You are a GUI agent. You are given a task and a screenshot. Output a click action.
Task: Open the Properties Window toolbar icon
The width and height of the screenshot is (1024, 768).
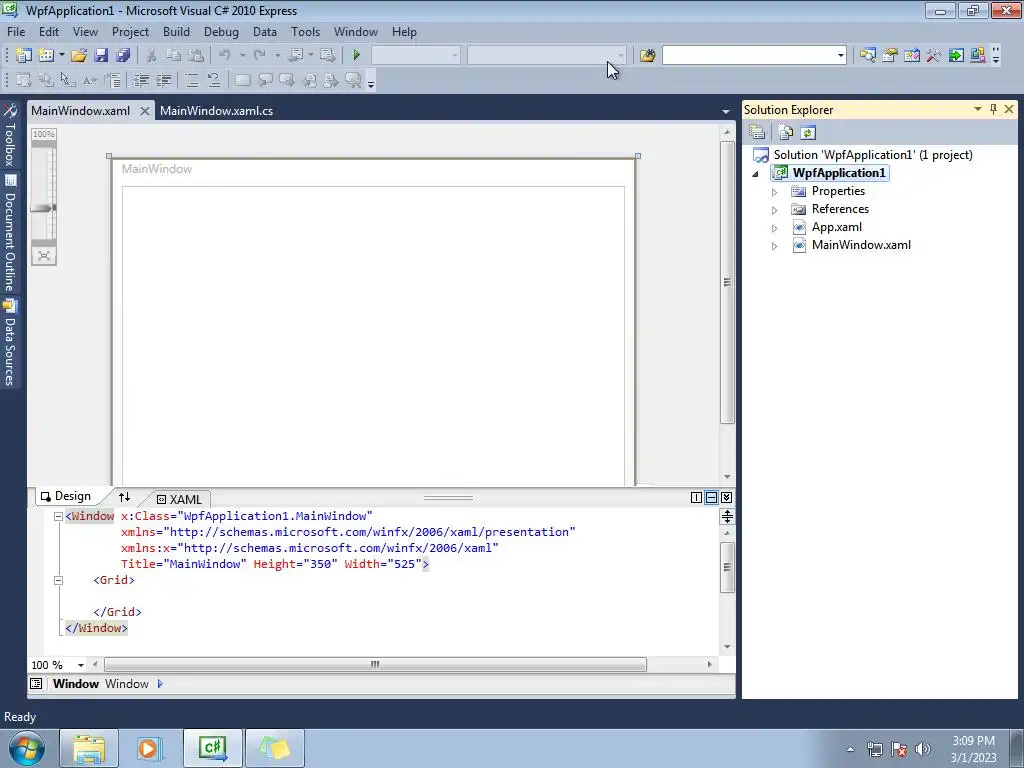coord(889,56)
